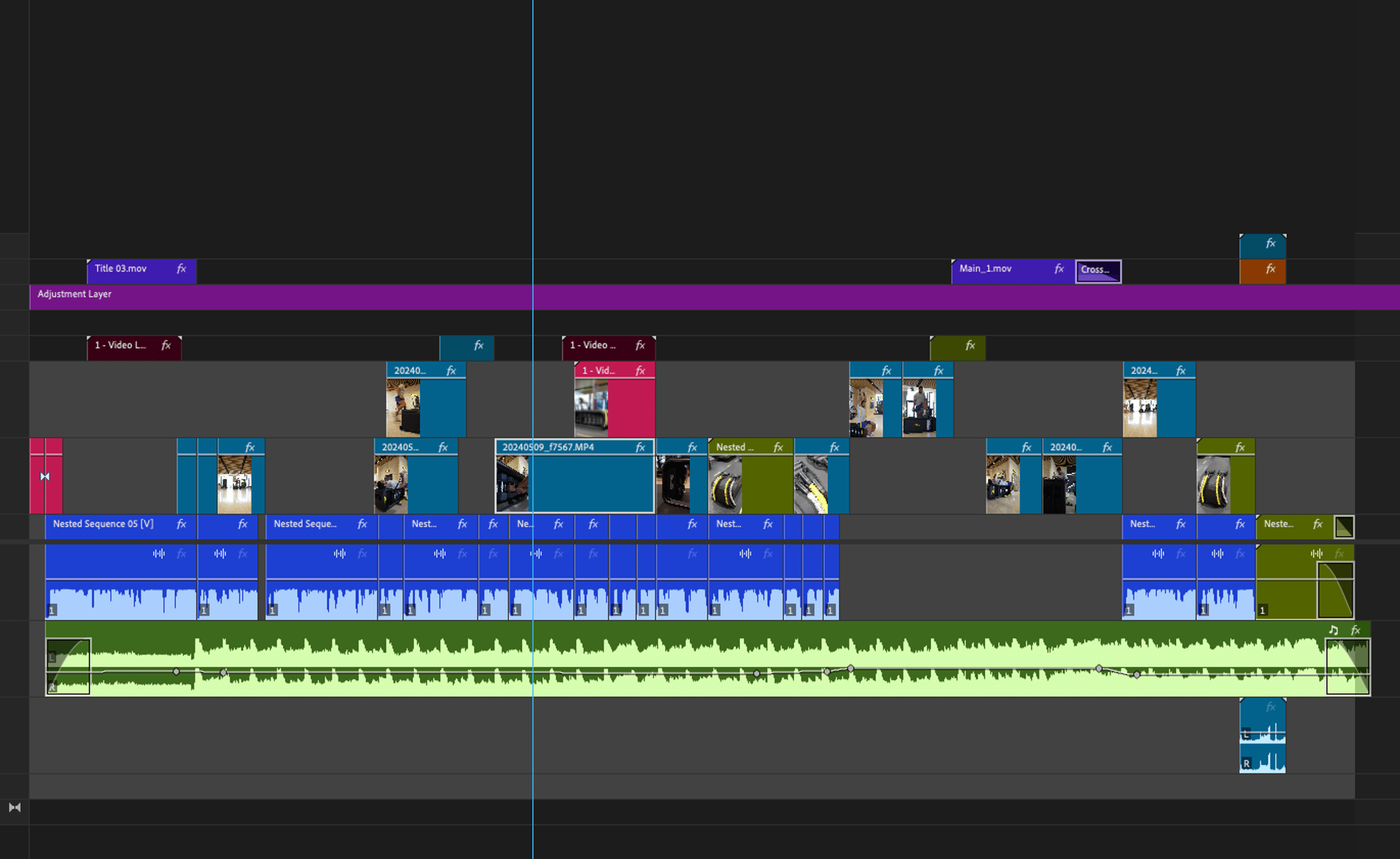Select the pink 1 - Vid... clip label
The image size is (1400, 859).
pyautogui.click(x=598, y=371)
